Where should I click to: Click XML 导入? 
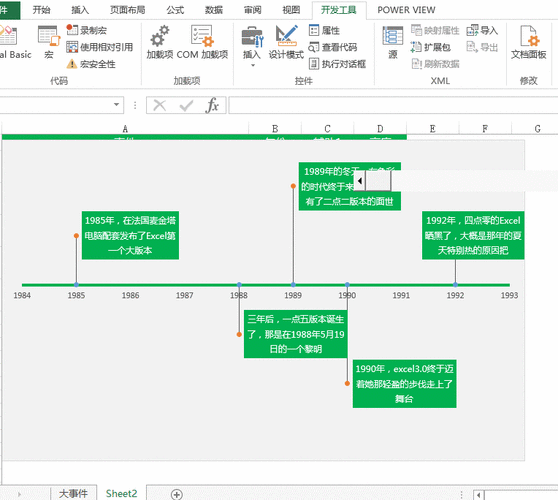[x=482, y=30]
